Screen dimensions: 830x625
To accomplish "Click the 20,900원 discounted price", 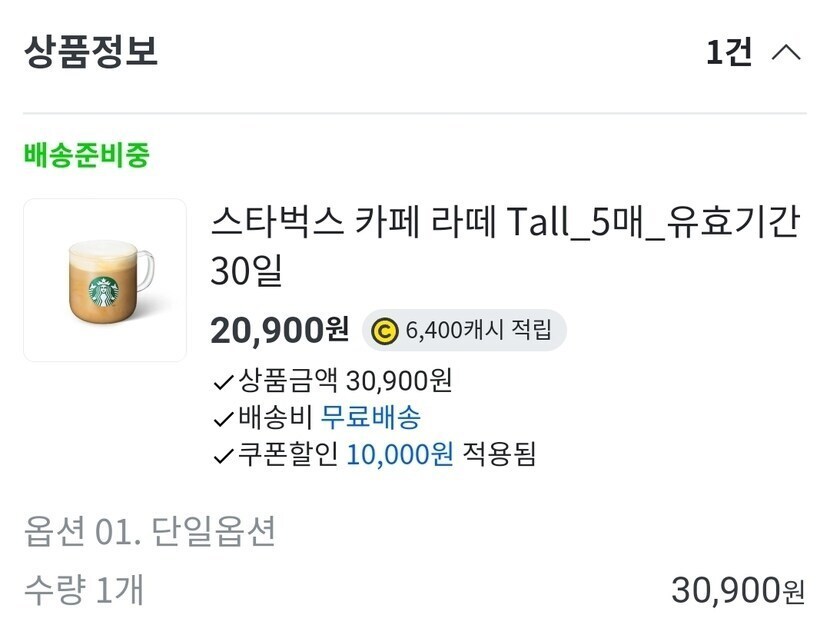I will coord(279,329).
